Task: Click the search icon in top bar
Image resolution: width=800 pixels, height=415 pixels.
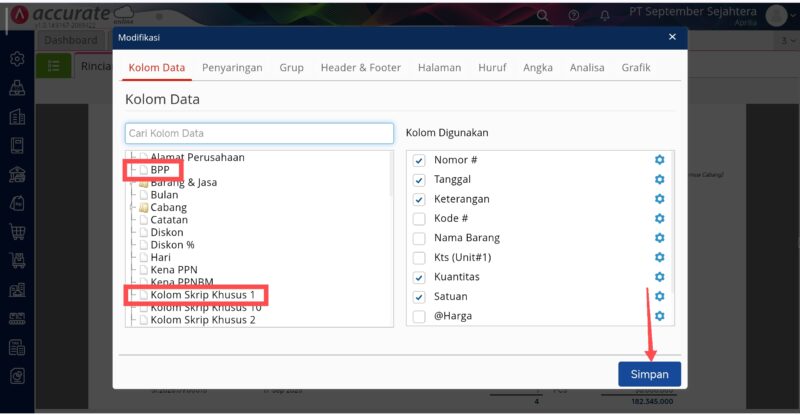Action: tap(542, 16)
